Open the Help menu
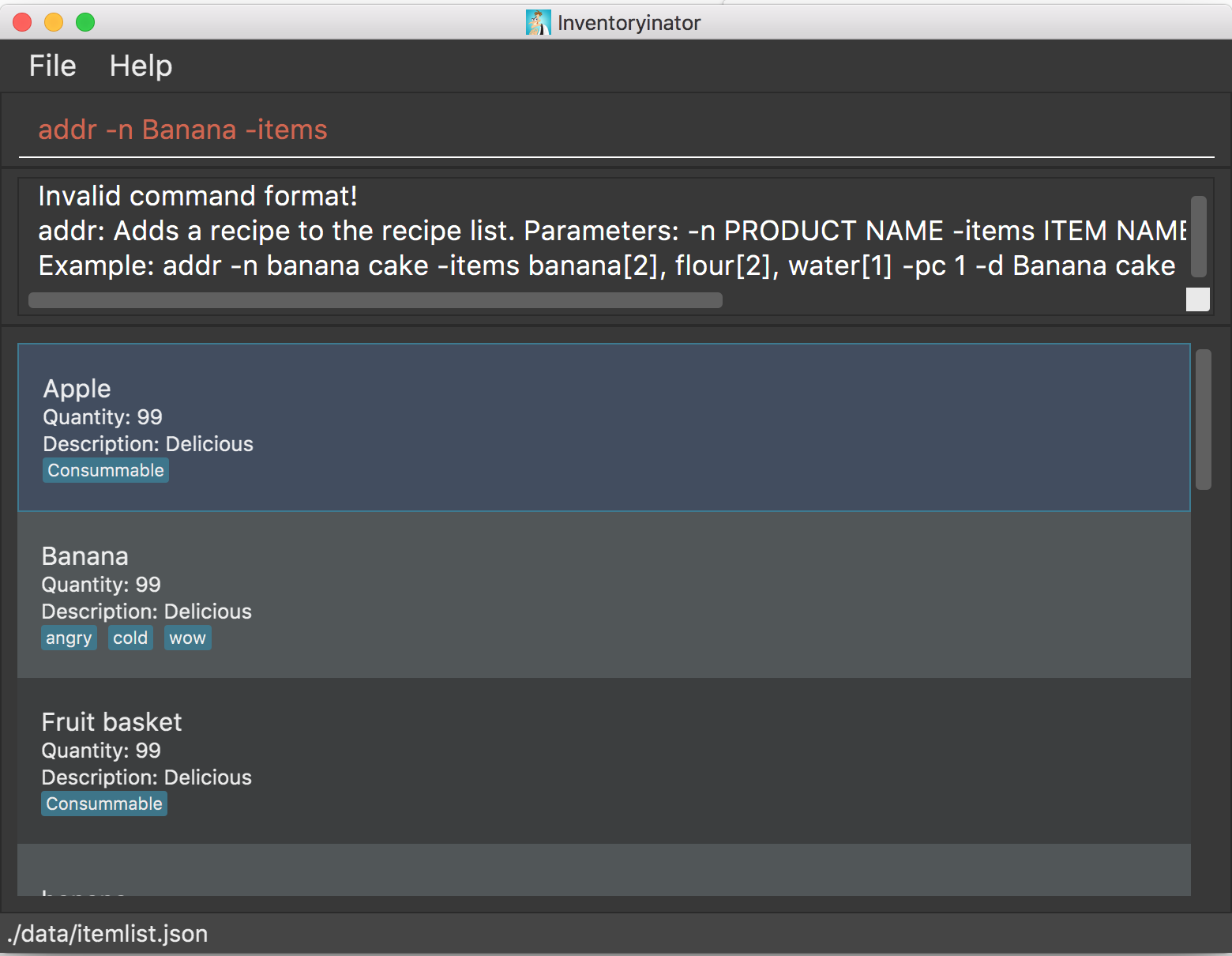This screenshot has height=956, width=1232. point(141,66)
